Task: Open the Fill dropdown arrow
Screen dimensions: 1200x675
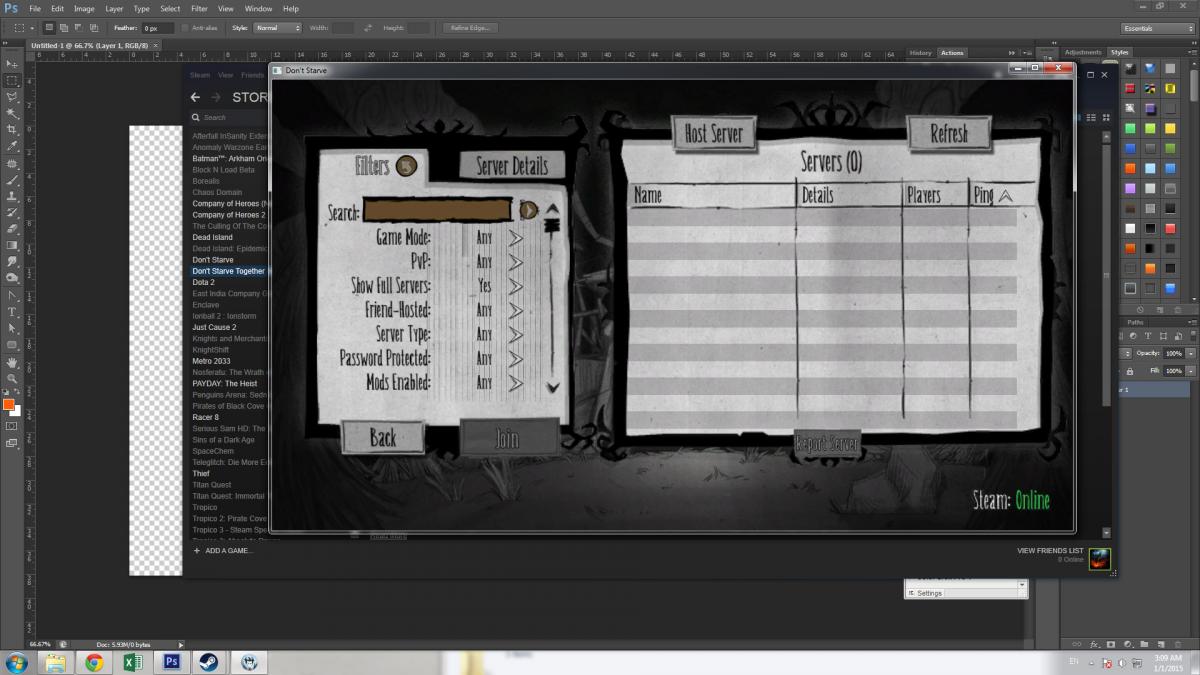Action: (1191, 370)
